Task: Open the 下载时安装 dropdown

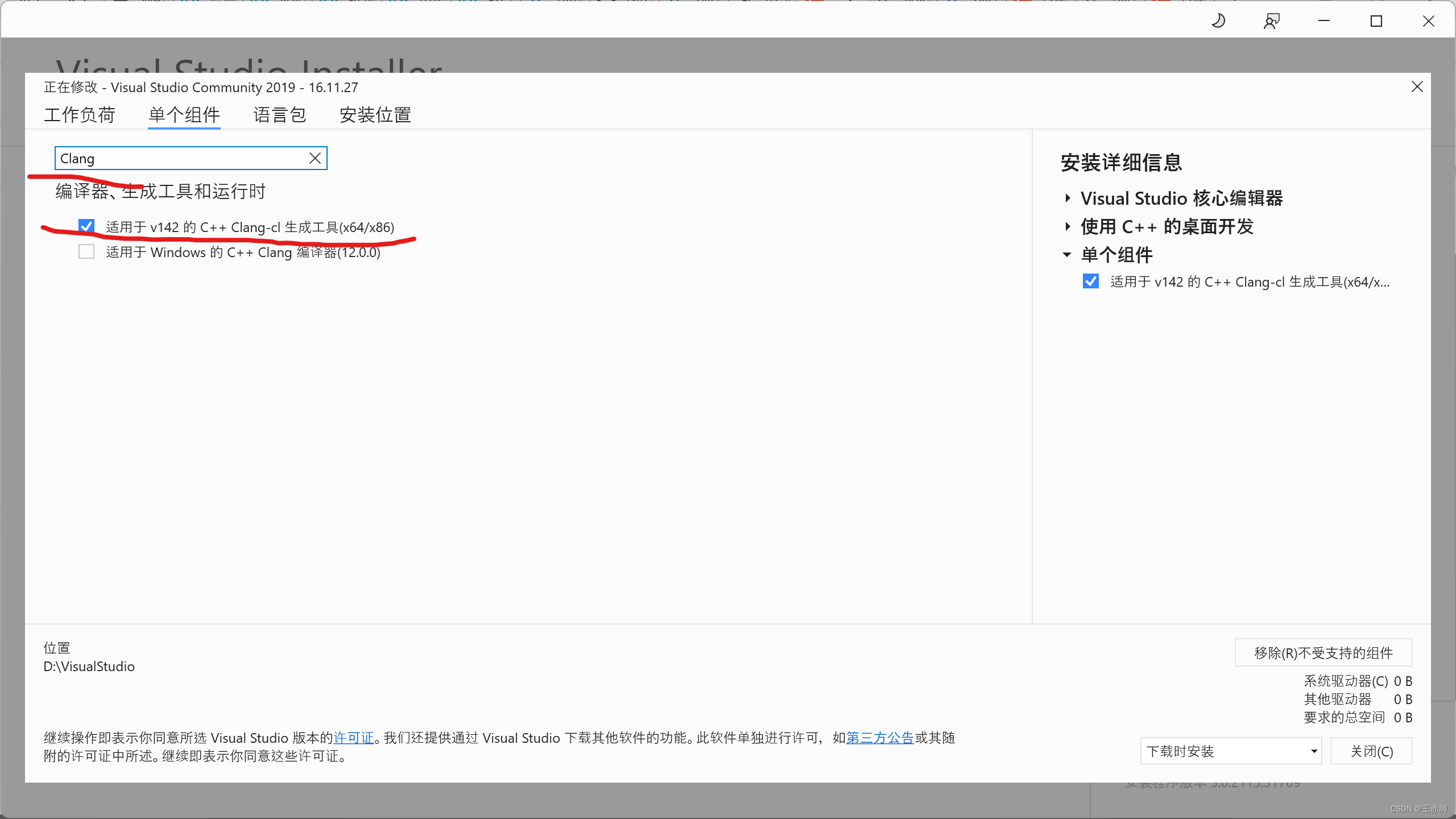Action: coord(1231,751)
